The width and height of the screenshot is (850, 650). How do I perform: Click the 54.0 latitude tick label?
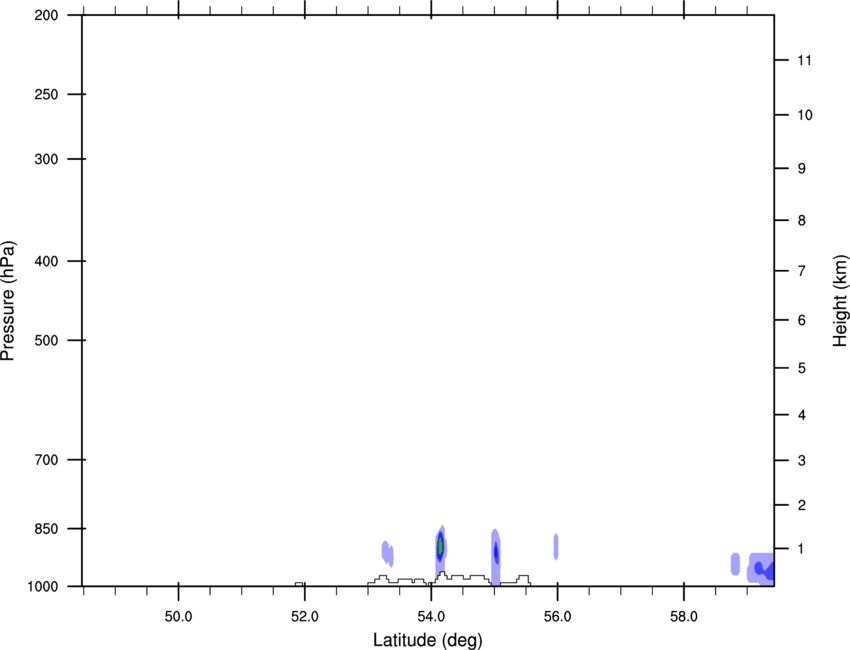coord(431,617)
